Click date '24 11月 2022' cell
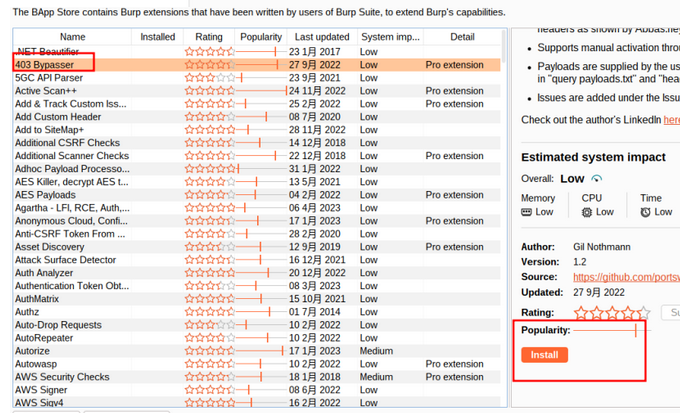 tap(317, 91)
